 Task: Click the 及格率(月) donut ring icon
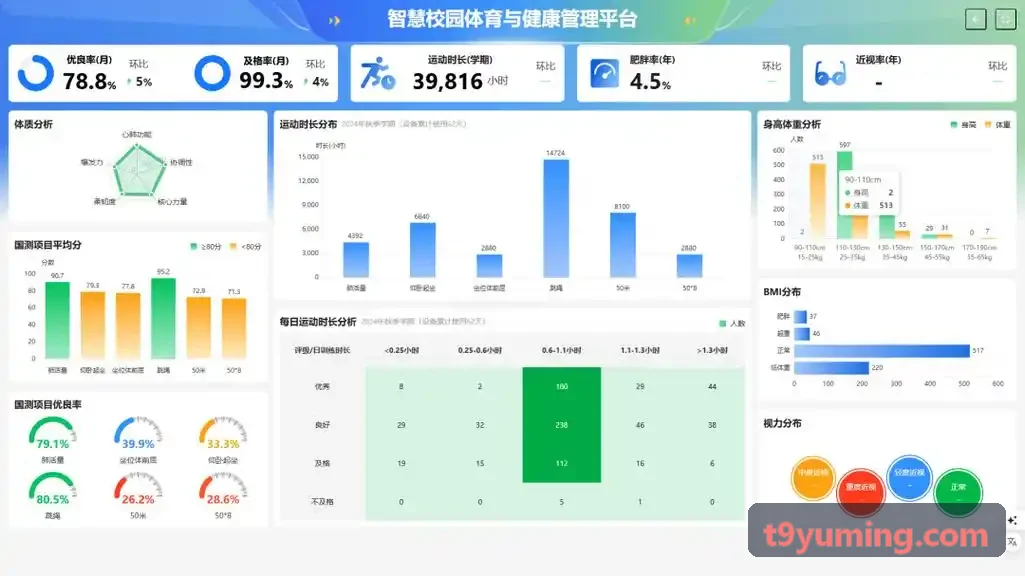click(212, 73)
